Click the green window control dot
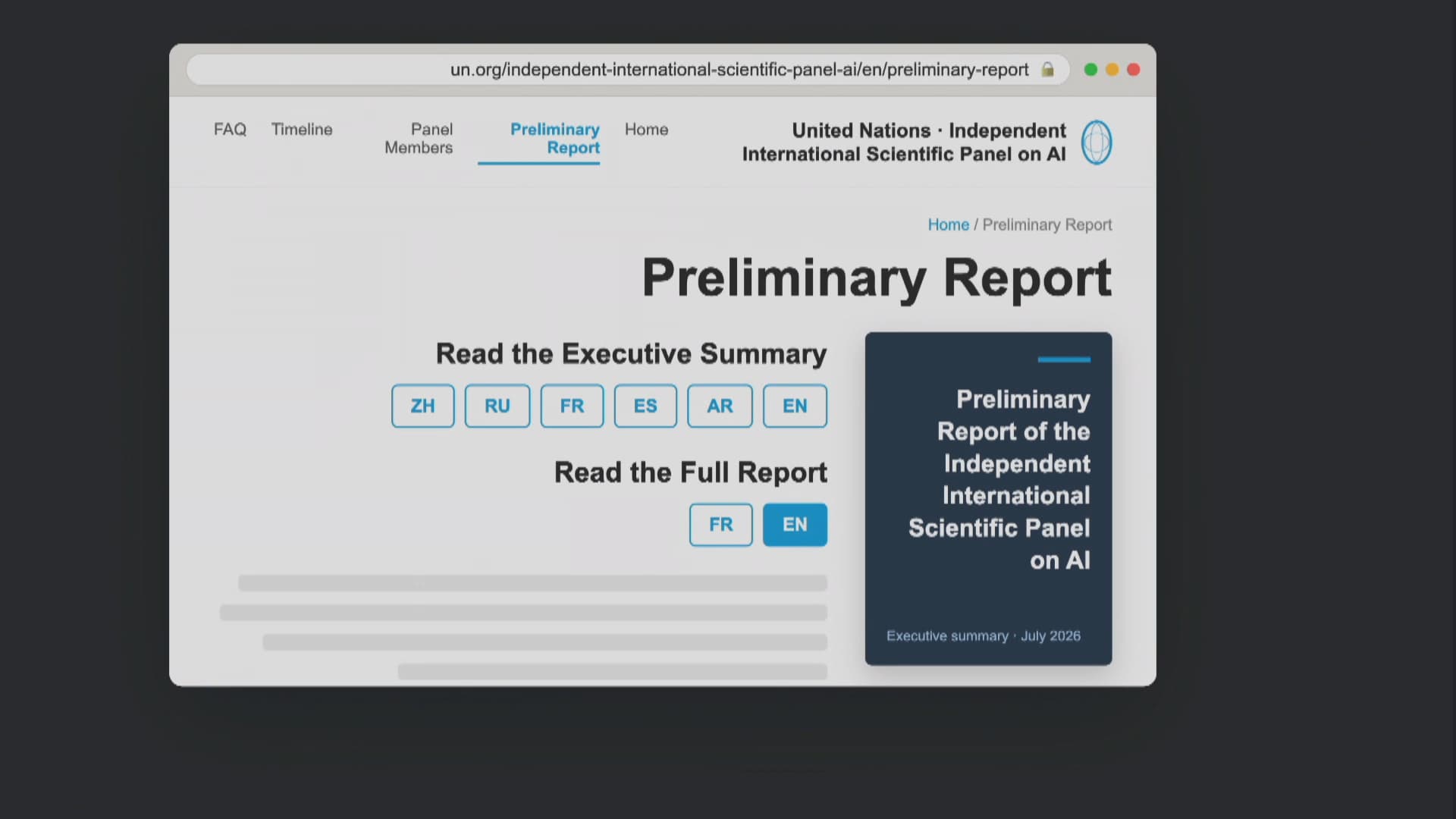Screen dimensions: 1456x819 point(1090,70)
